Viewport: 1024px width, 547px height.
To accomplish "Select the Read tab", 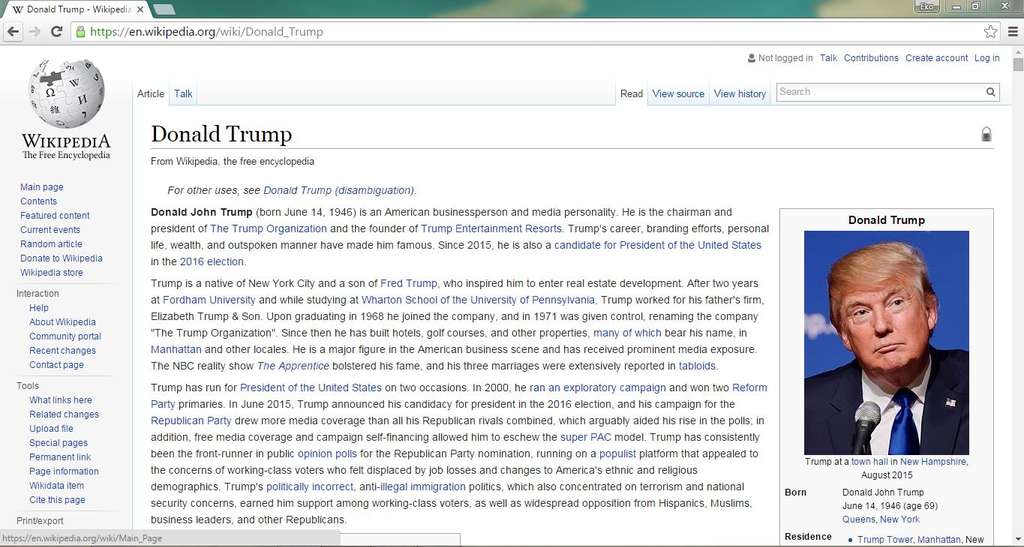I will (x=632, y=93).
